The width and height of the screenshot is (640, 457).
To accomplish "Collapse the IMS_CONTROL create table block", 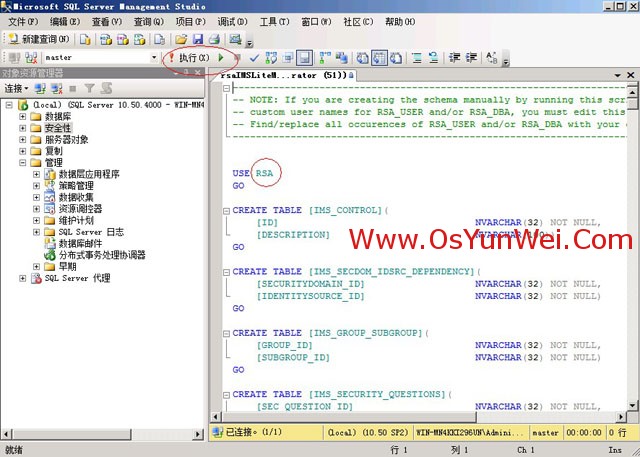I will point(226,211).
